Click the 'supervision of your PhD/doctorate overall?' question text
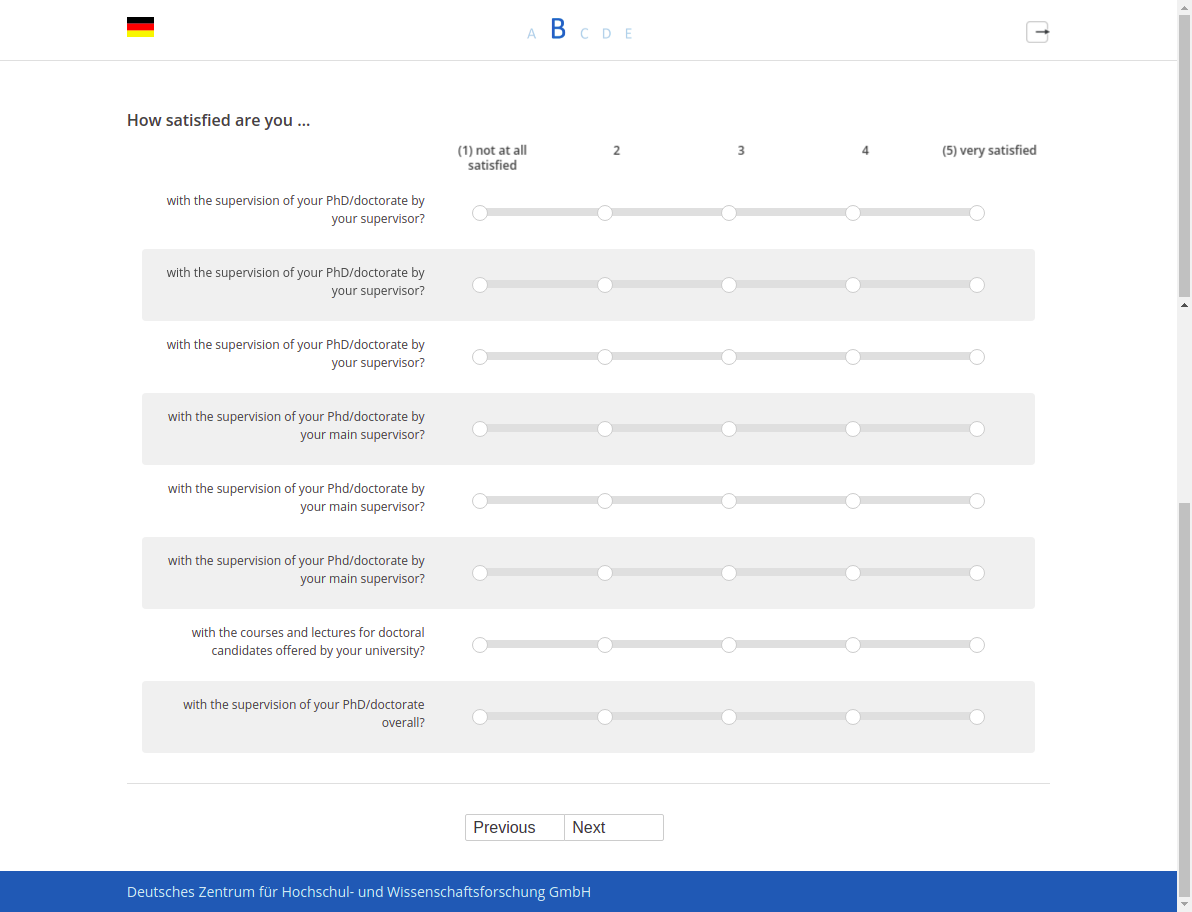 303,714
